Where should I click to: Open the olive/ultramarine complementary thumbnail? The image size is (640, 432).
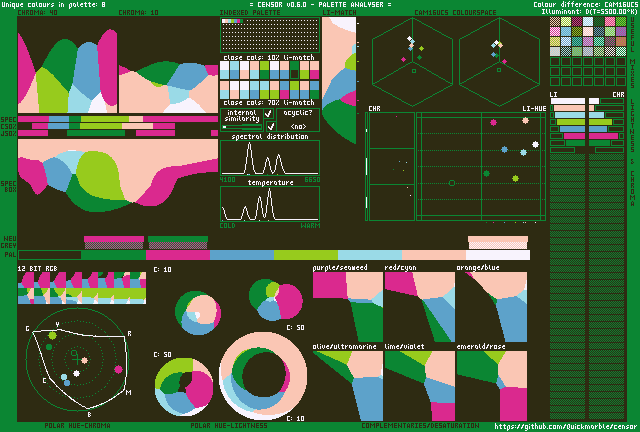coord(348,386)
